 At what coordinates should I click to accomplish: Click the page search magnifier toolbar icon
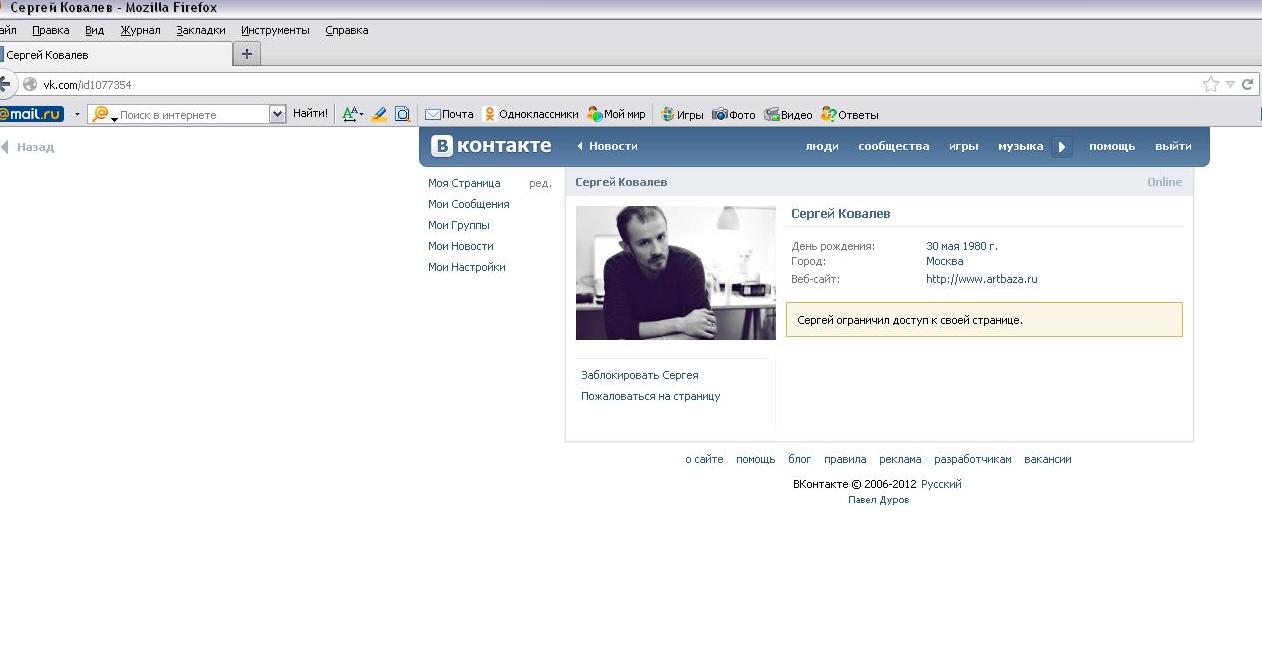click(402, 114)
